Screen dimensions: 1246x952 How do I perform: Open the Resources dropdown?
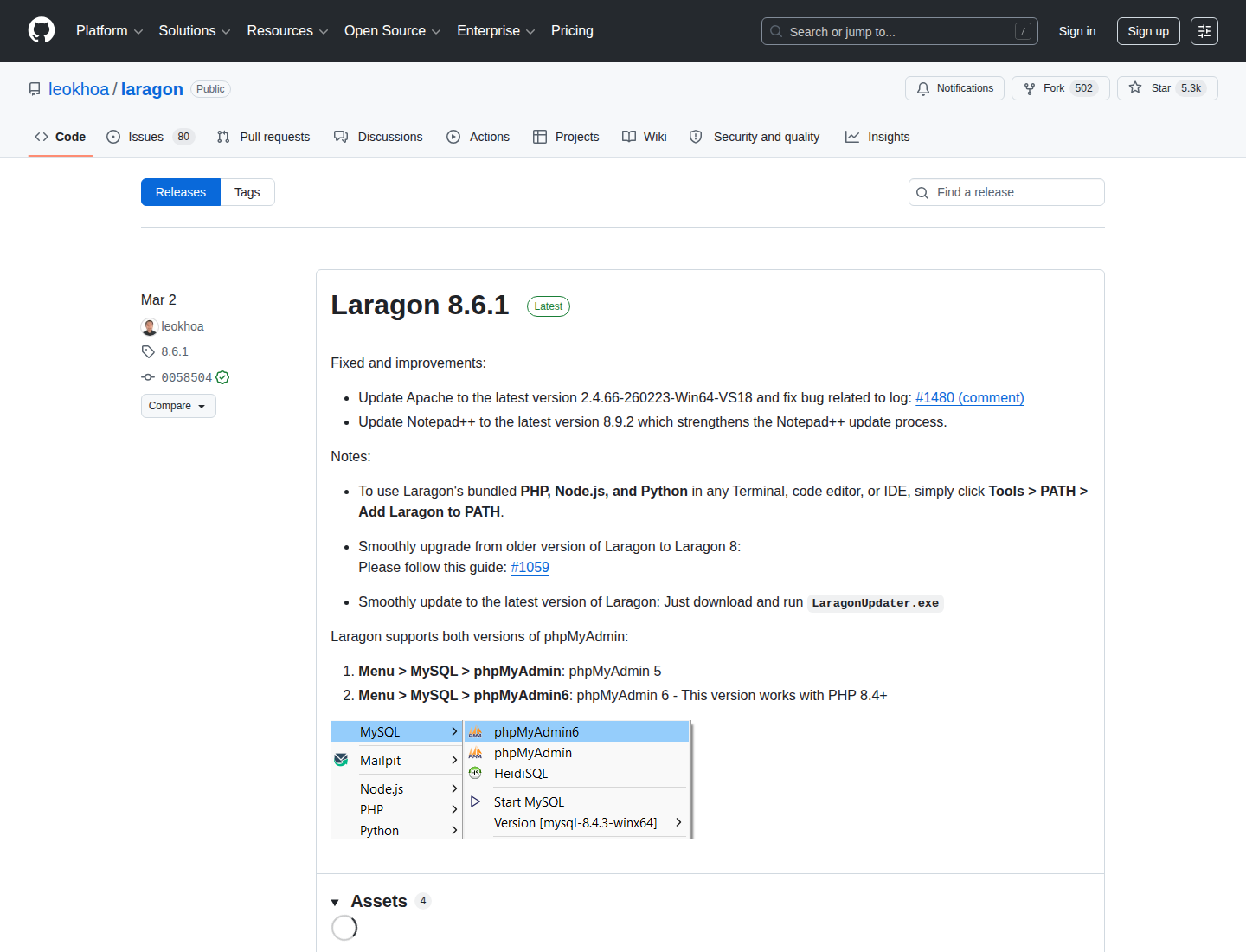287,30
